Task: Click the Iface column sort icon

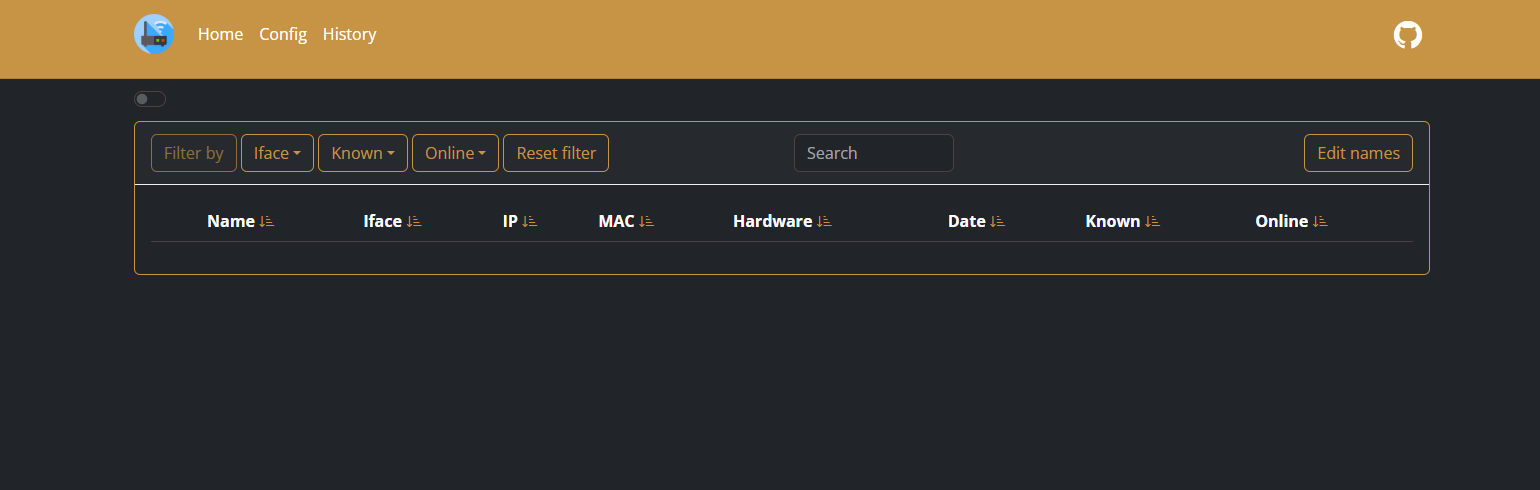Action: coord(414,222)
